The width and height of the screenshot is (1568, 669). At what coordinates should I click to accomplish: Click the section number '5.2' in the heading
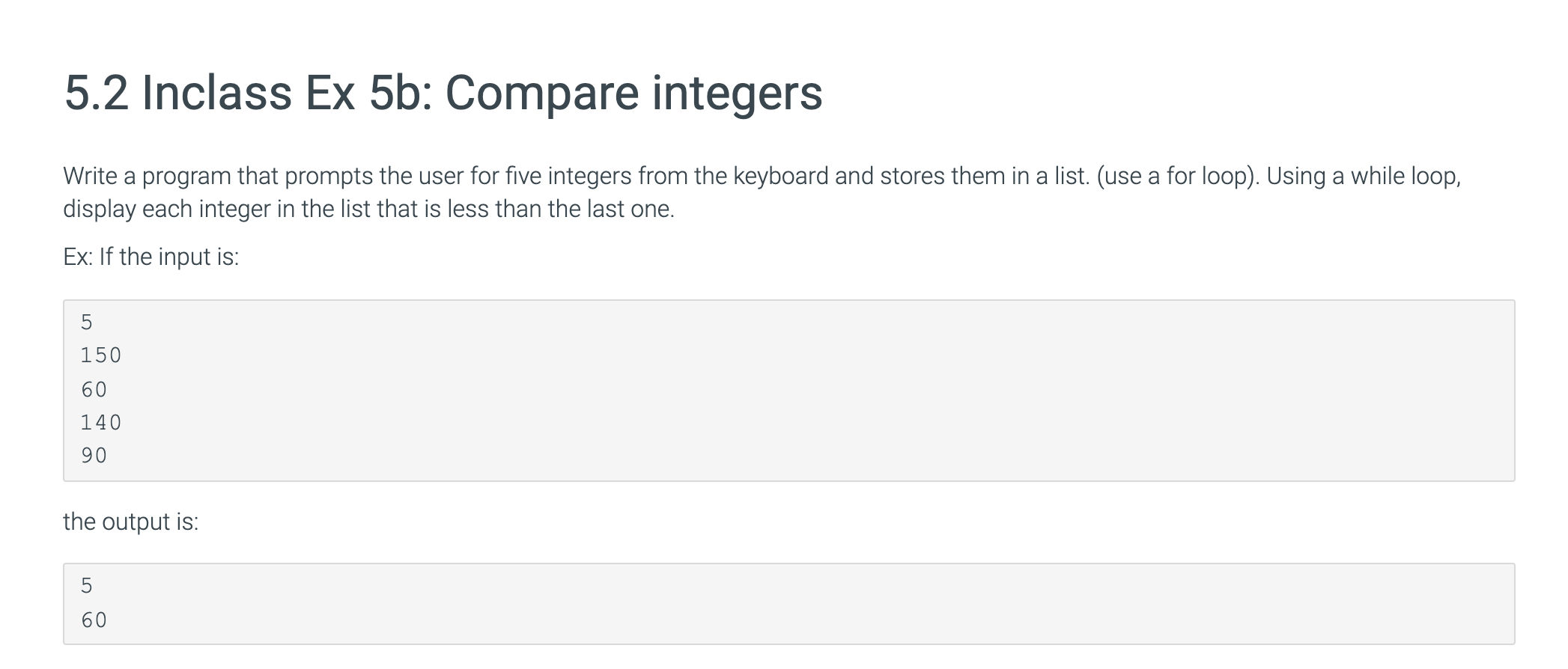[x=97, y=94]
